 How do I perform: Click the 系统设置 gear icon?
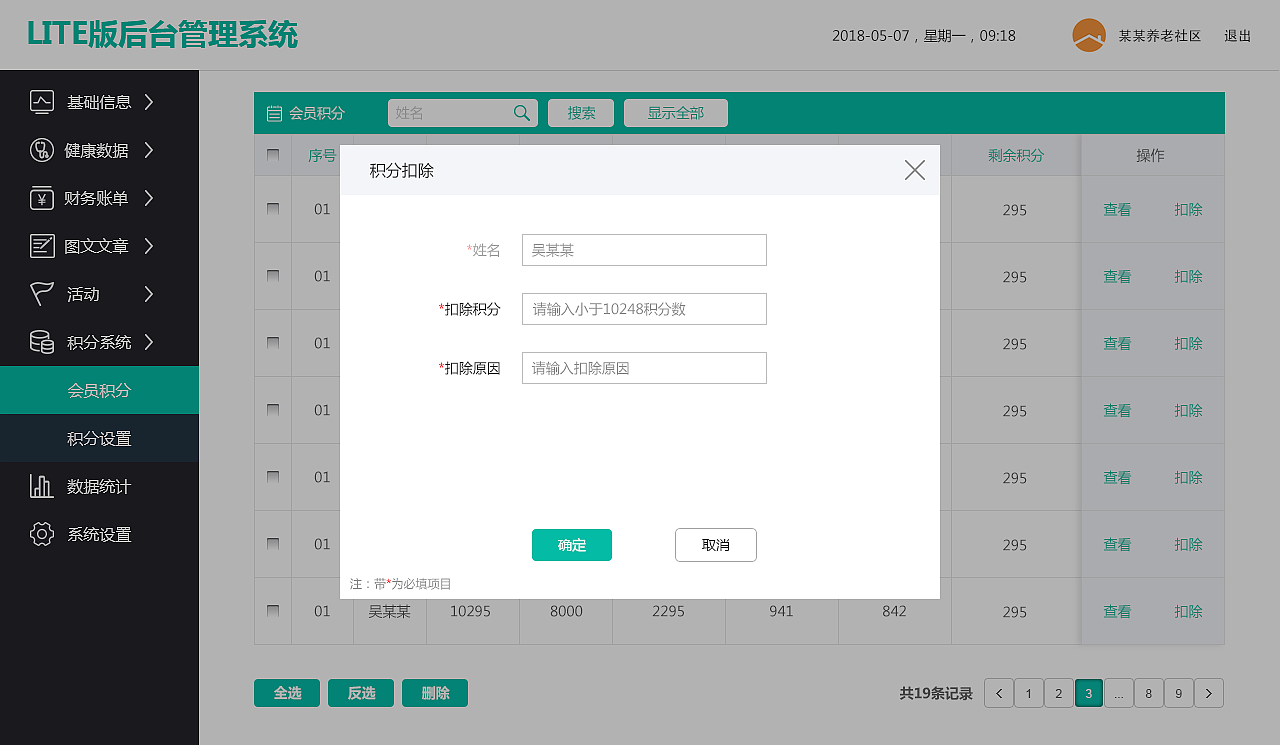[x=41, y=534]
